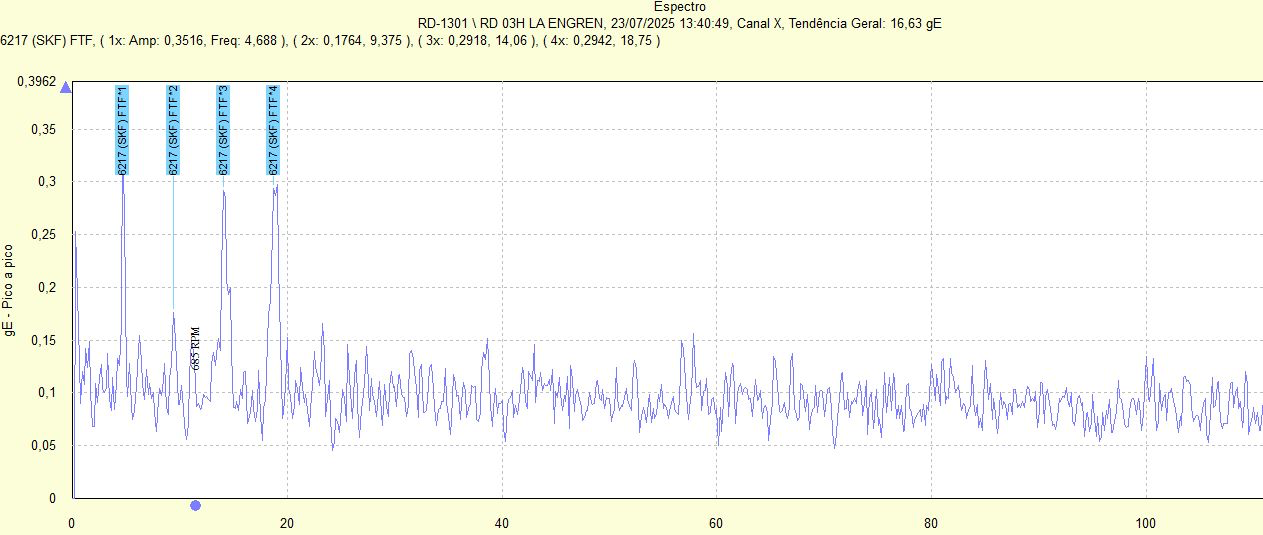This screenshot has width=1263, height=535.
Task: Select the 6217 (SKF) FTF*4 marker label
Action: 273,130
